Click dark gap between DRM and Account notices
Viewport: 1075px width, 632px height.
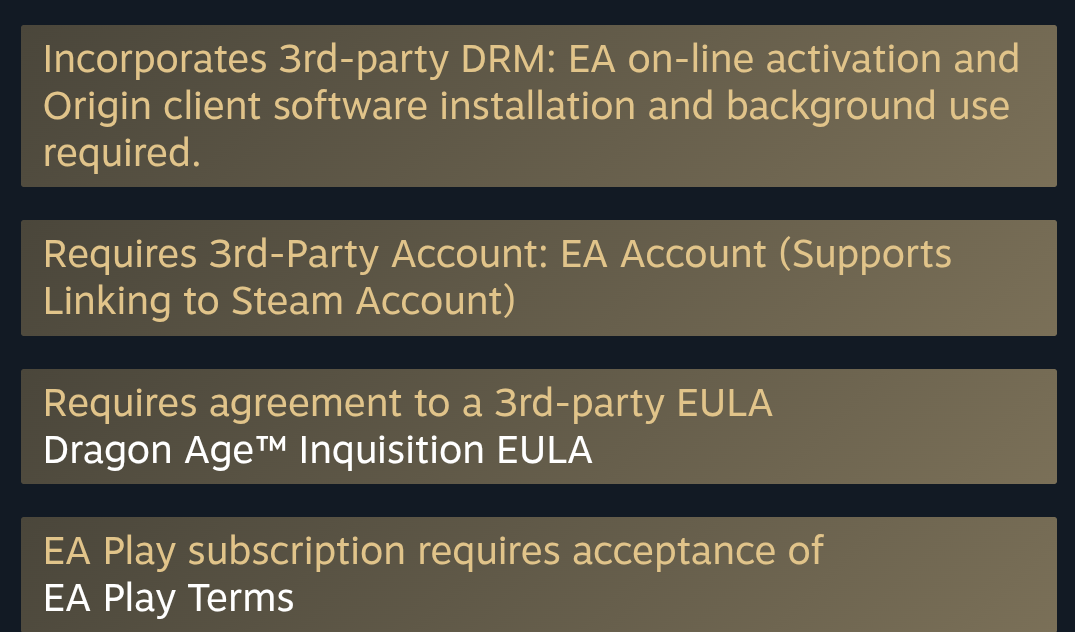pyautogui.click(x=538, y=203)
